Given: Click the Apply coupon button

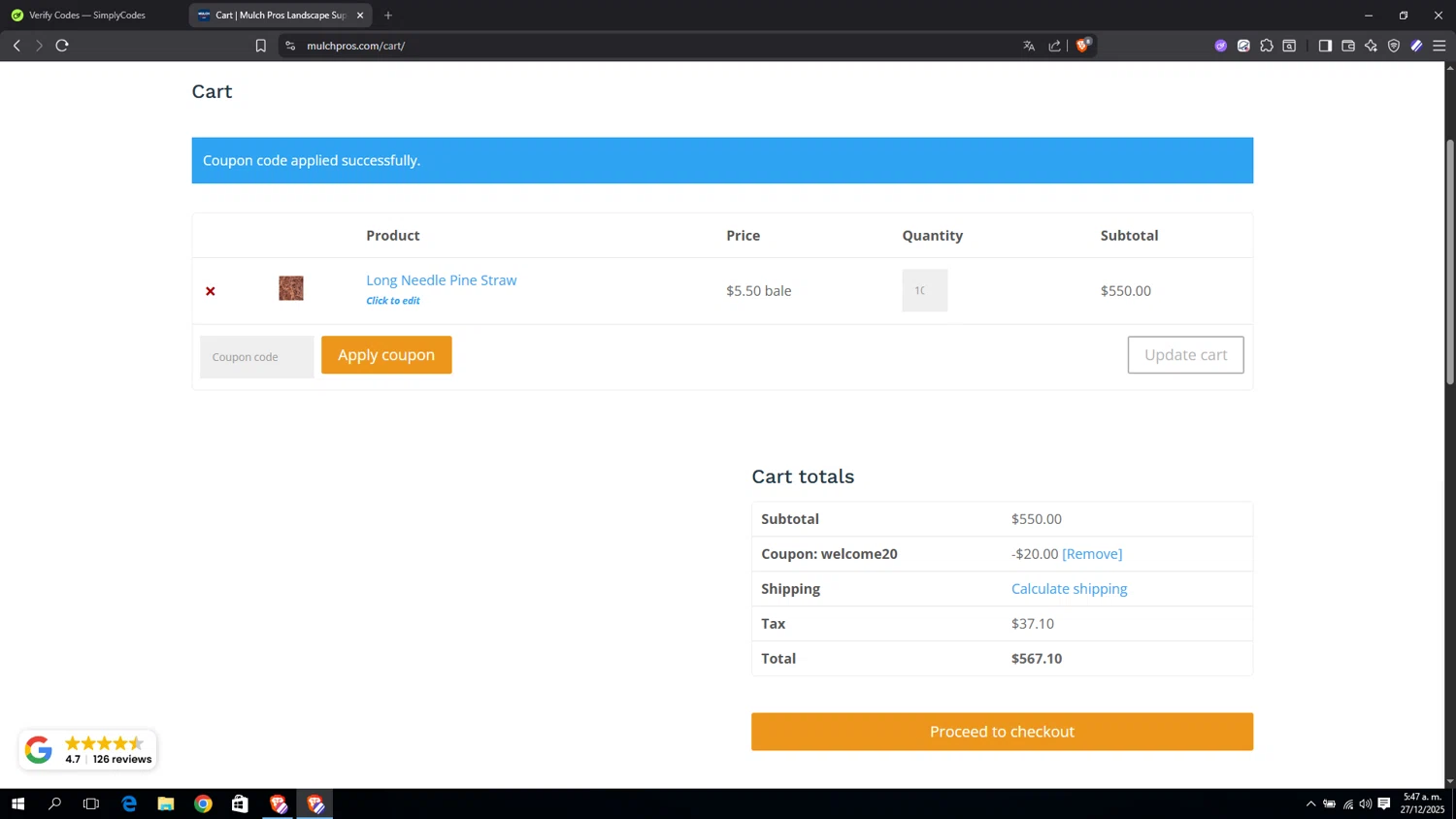Looking at the screenshot, I should coord(386,355).
